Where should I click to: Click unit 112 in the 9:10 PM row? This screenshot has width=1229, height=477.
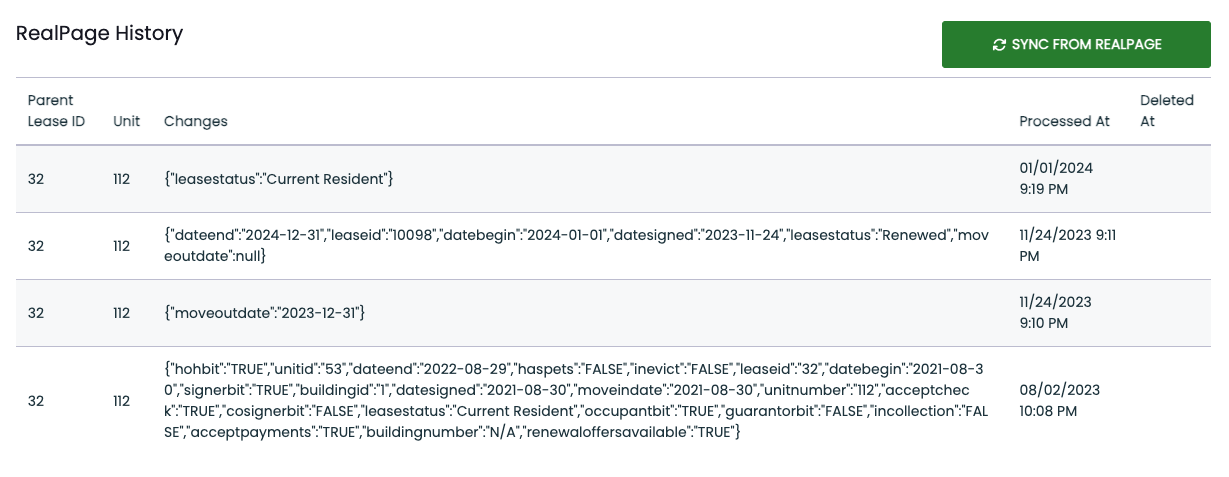click(122, 313)
